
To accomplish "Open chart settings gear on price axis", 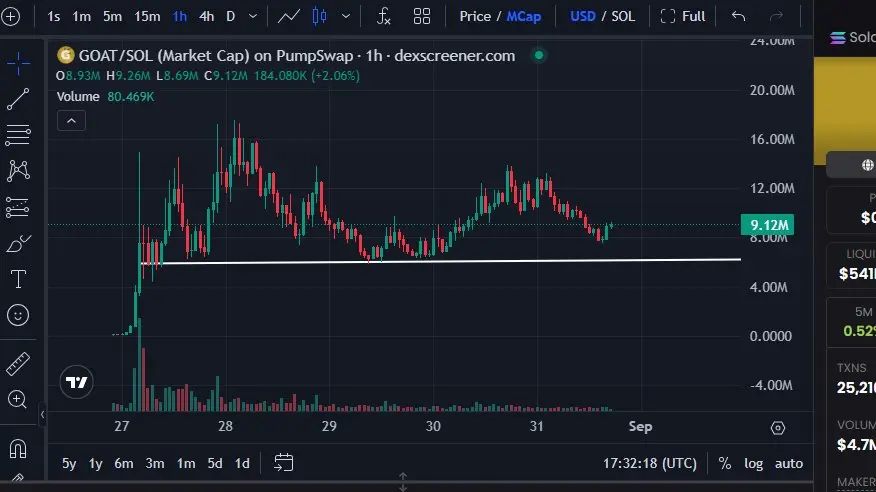I will (x=778, y=428).
